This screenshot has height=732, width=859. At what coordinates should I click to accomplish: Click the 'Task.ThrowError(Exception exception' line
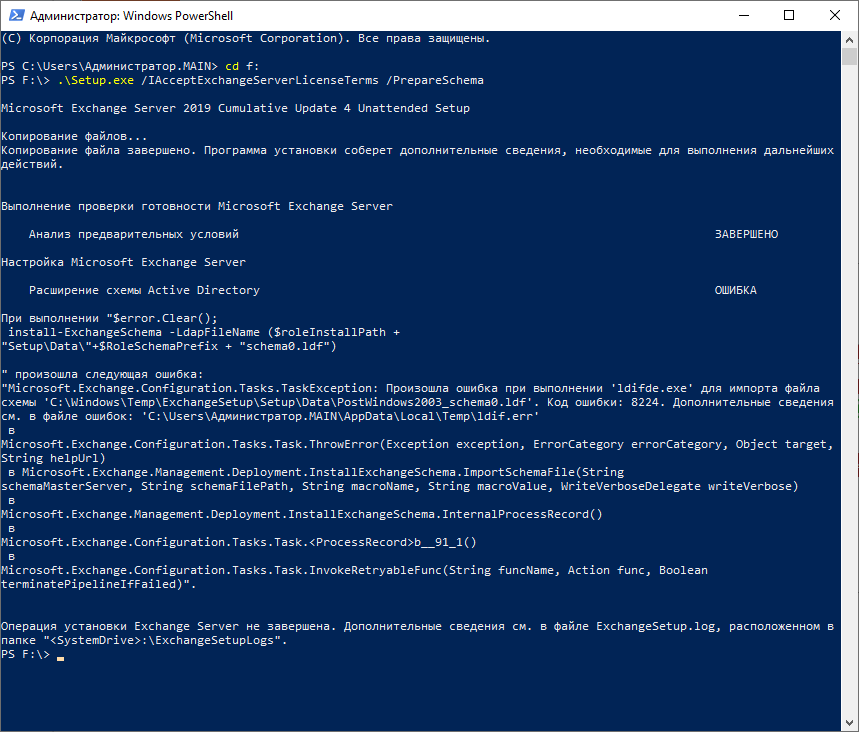pos(417,445)
